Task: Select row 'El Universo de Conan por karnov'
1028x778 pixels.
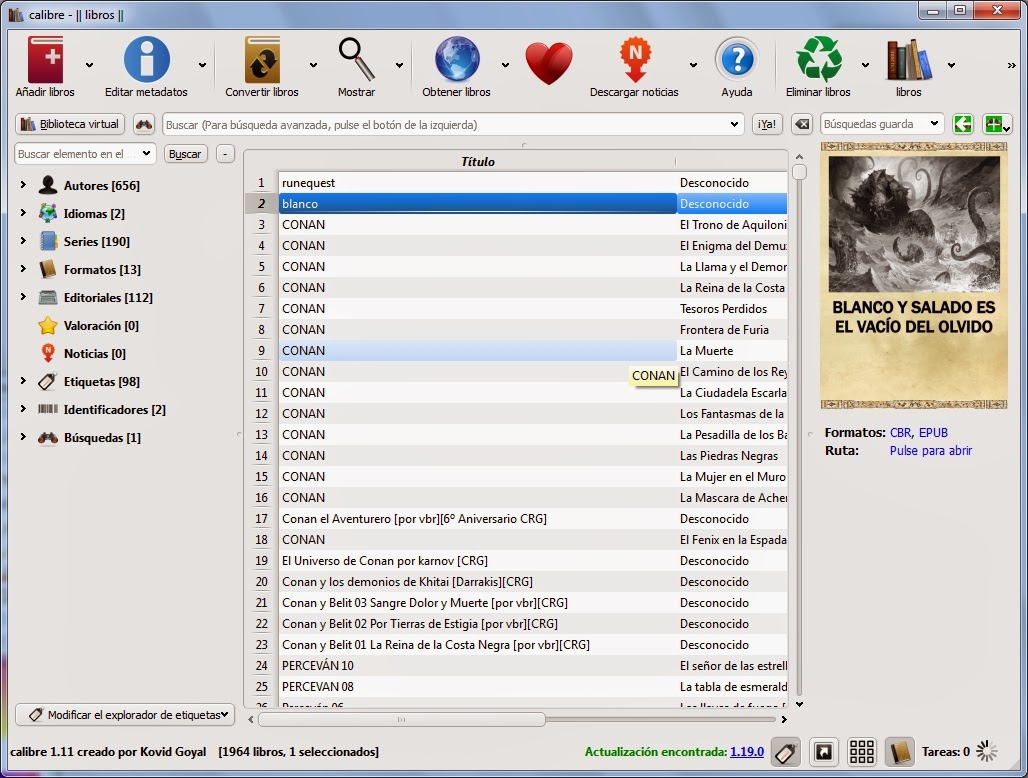Action: click(477, 560)
